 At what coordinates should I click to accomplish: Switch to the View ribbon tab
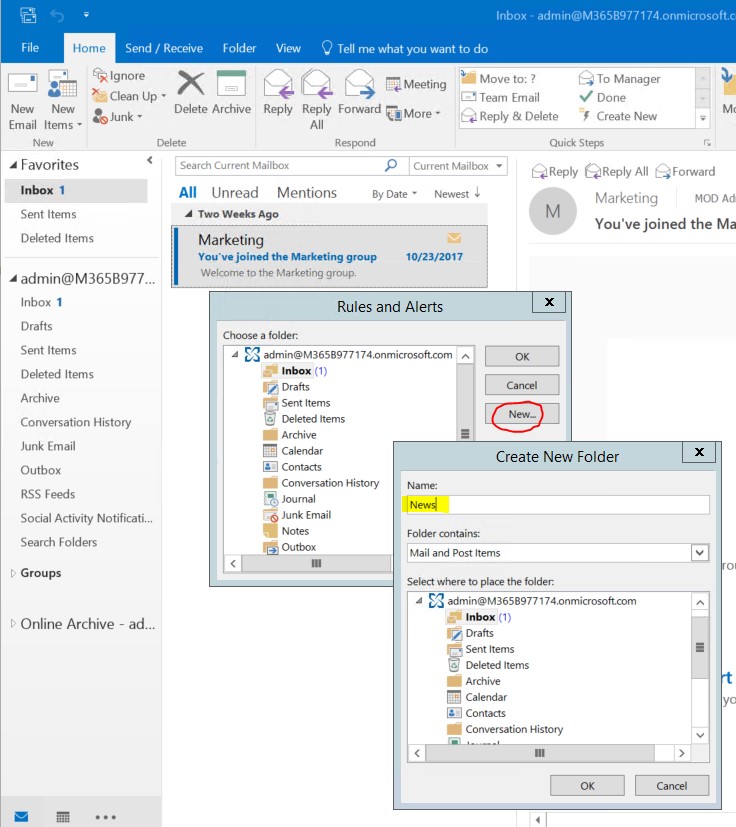(288, 48)
